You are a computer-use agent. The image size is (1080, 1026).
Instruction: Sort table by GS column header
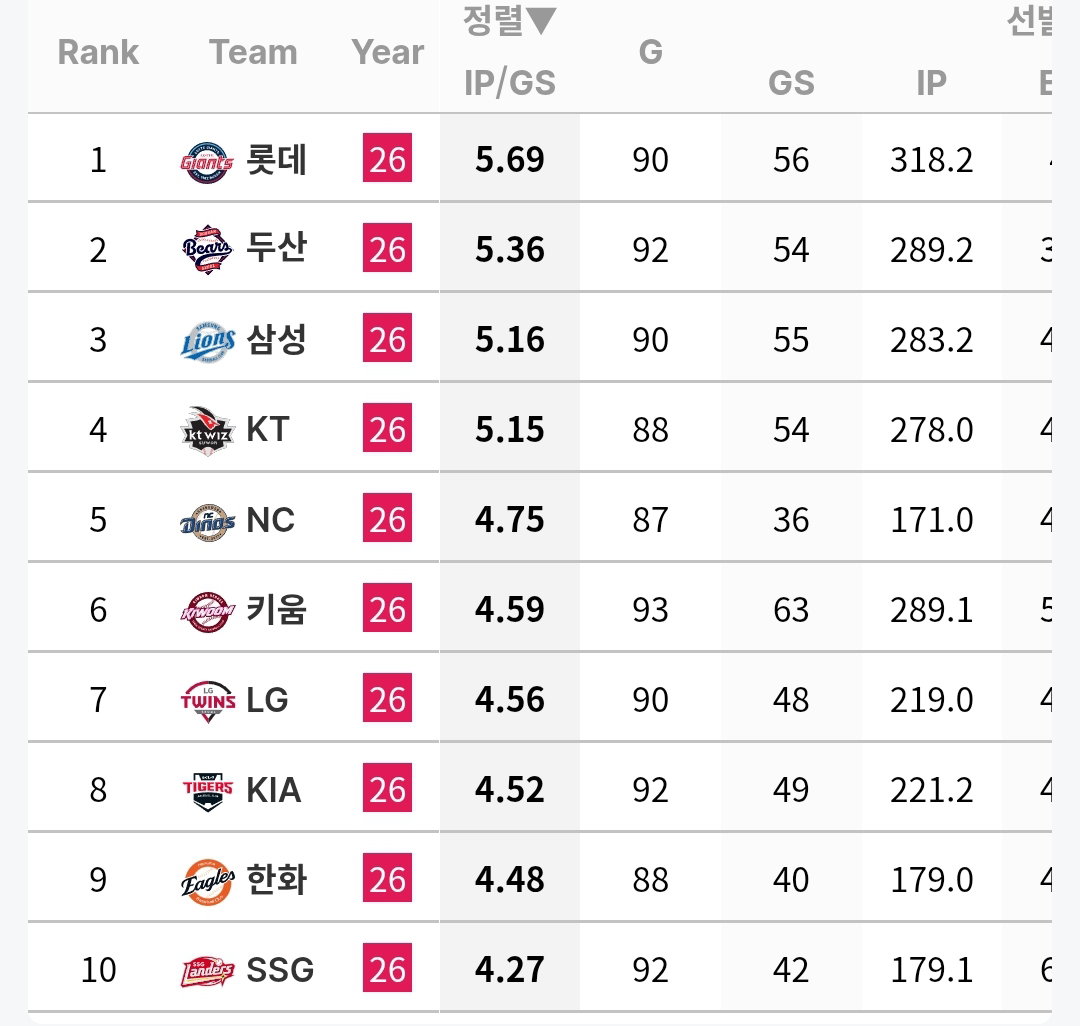791,83
